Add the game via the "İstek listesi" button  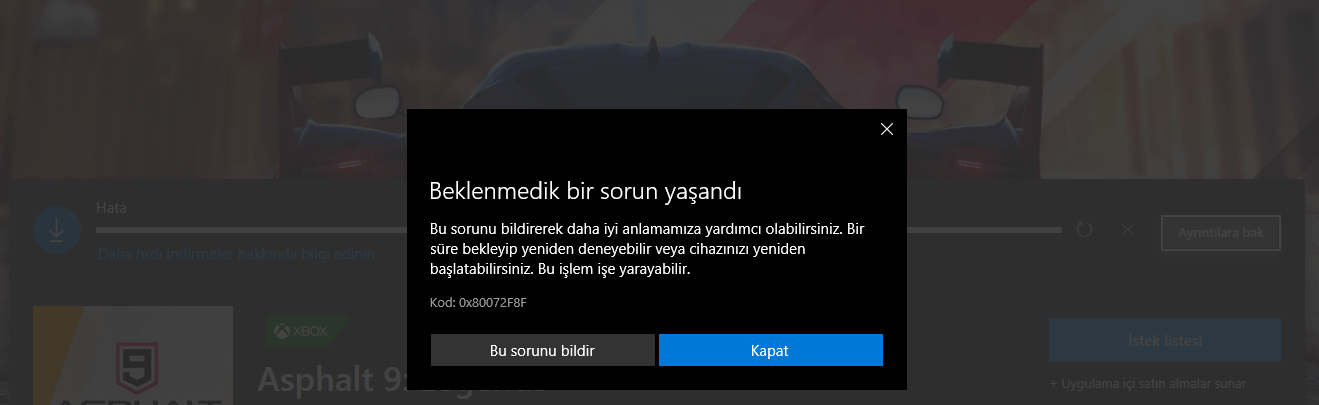coord(1165,340)
